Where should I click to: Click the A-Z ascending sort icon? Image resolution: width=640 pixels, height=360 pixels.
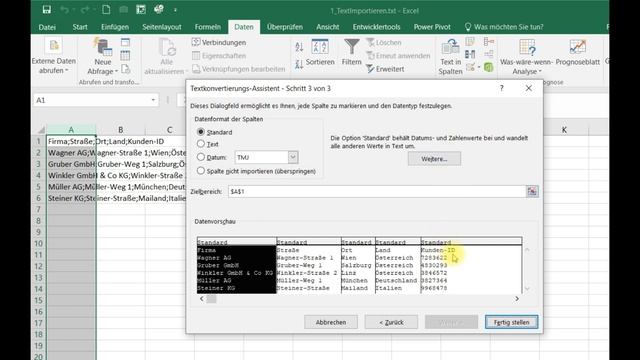pos(299,47)
